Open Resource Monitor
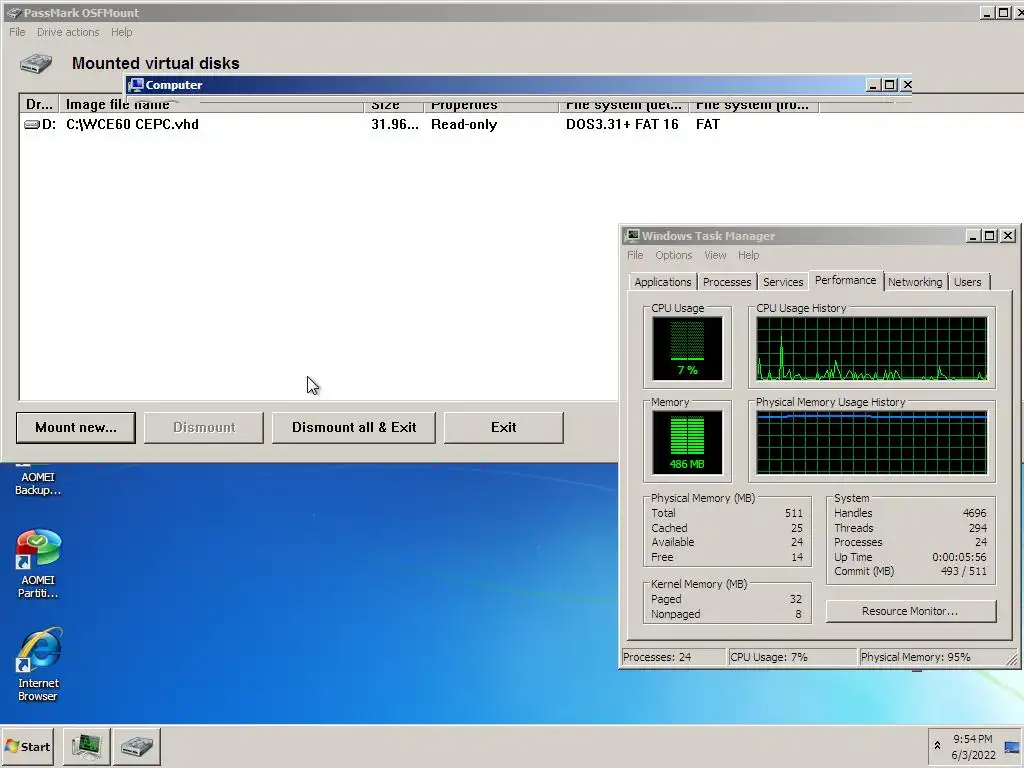Image resolution: width=1024 pixels, height=768 pixels. click(x=910, y=611)
